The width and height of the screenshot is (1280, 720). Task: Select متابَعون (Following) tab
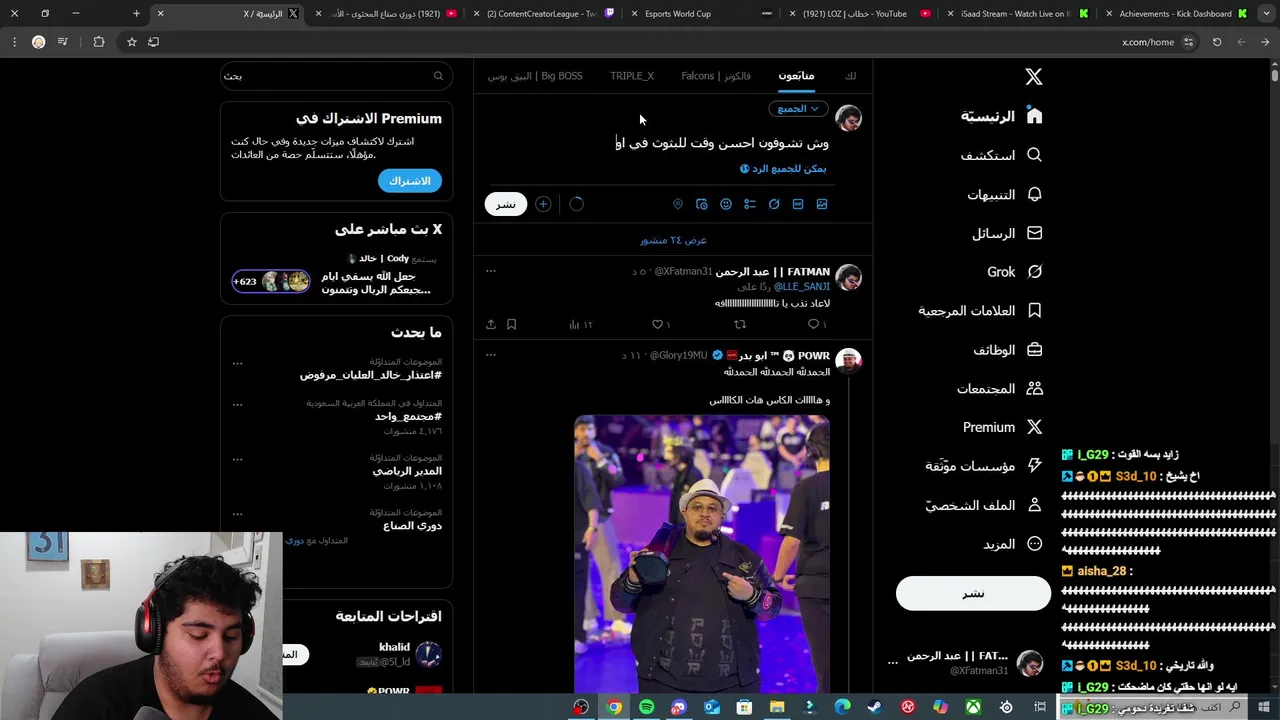pos(796,76)
